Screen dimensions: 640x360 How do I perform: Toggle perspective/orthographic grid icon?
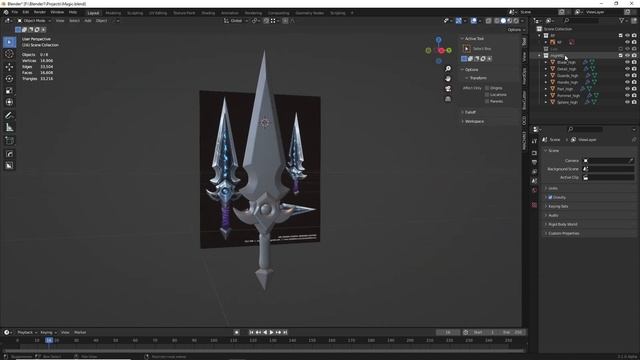[x=448, y=99]
